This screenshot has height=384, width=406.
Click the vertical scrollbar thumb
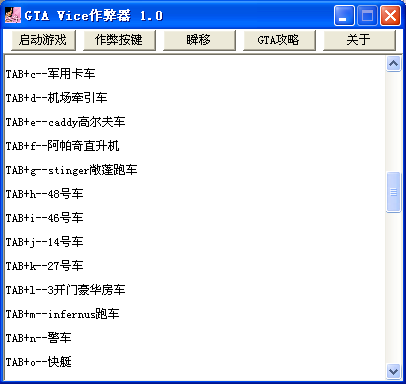point(393,192)
